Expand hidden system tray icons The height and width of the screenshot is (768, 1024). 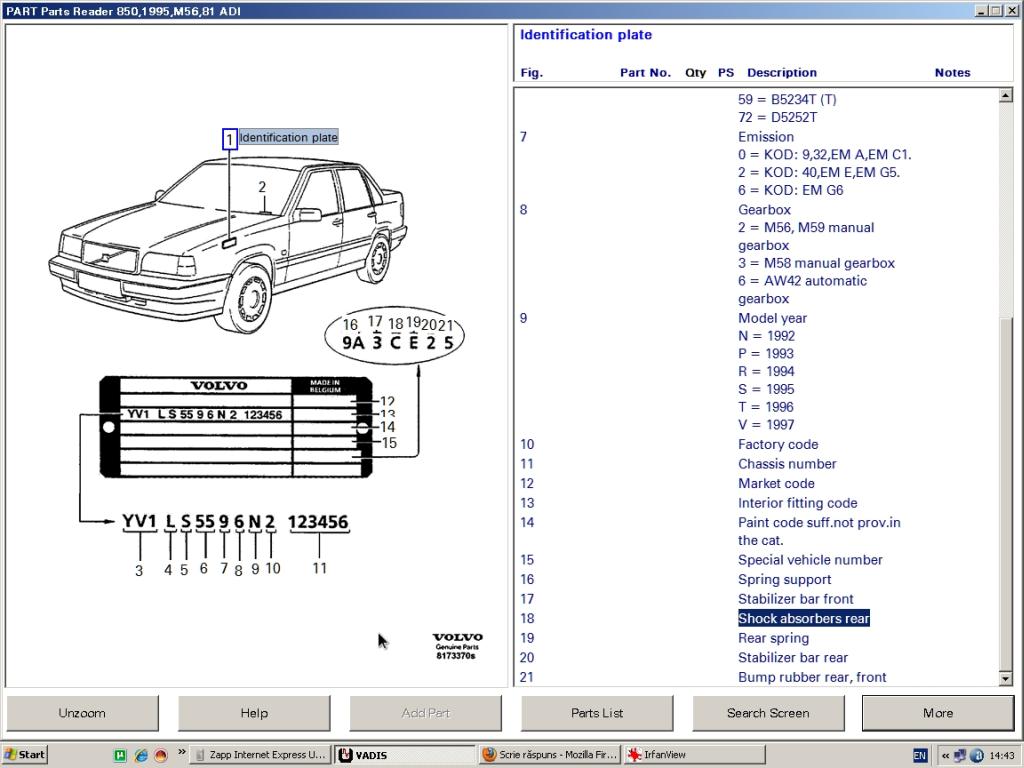pyautogui.click(x=945, y=756)
